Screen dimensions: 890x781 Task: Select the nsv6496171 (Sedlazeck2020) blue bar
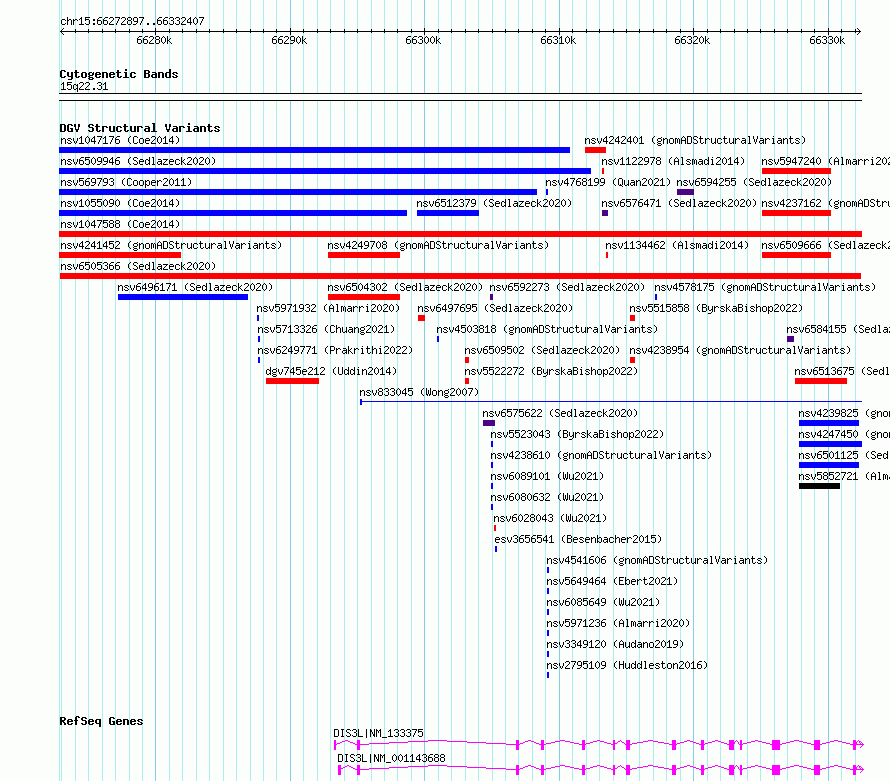[183, 297]
